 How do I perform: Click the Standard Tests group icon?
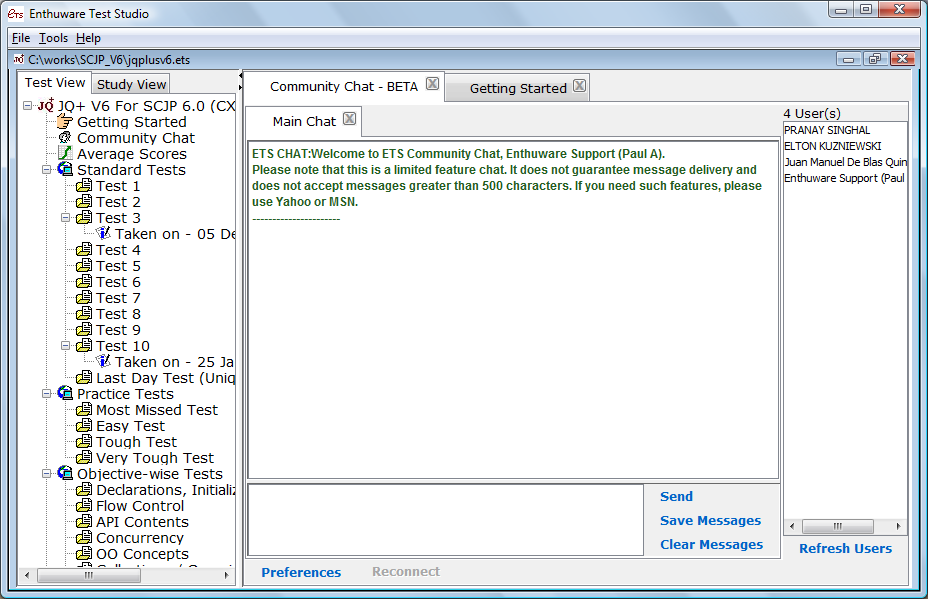(65, 169)
